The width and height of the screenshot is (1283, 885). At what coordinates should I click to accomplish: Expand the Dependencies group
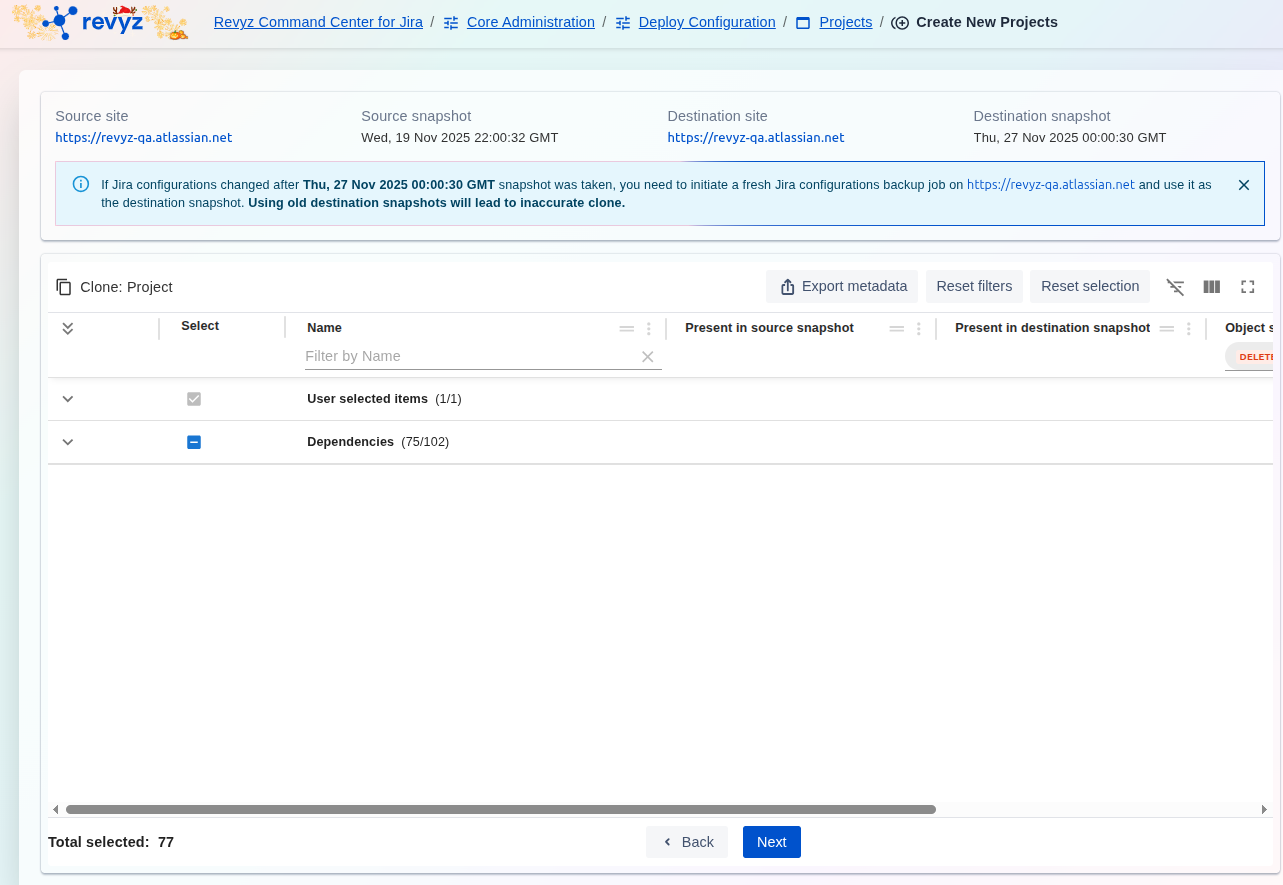click(x=68, y=442)
